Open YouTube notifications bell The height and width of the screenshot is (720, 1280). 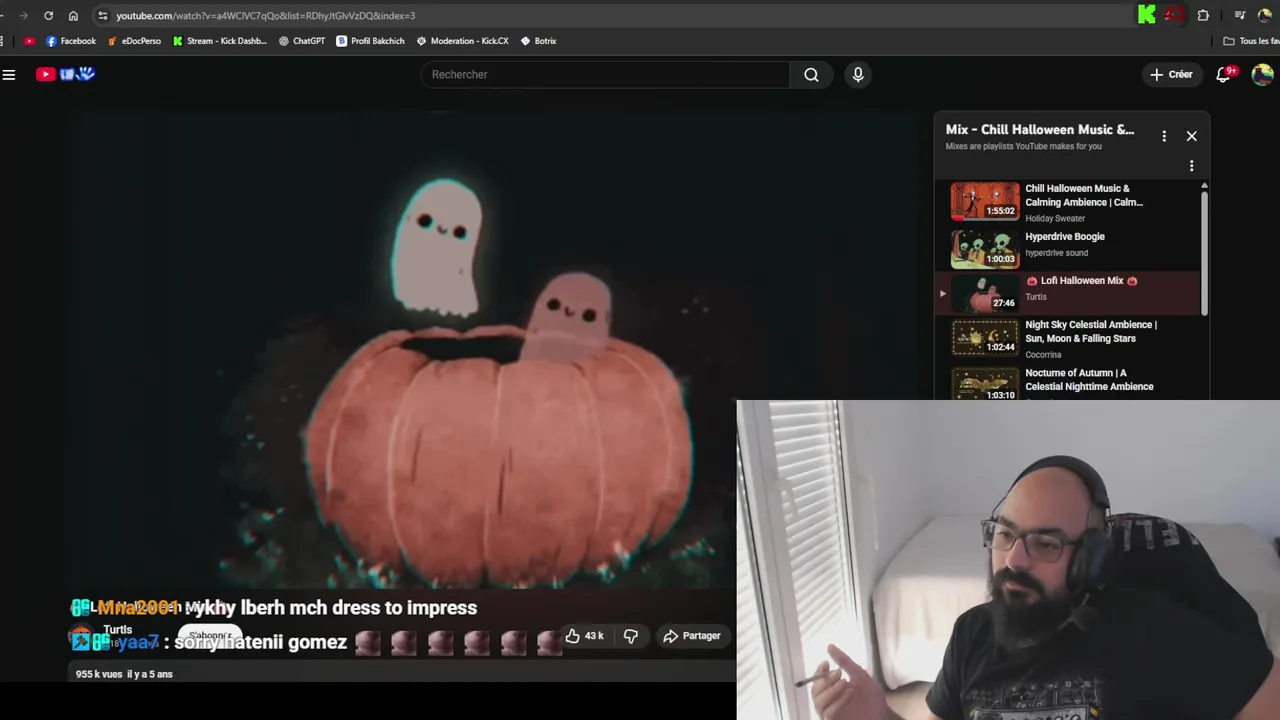pos(1224,74)
